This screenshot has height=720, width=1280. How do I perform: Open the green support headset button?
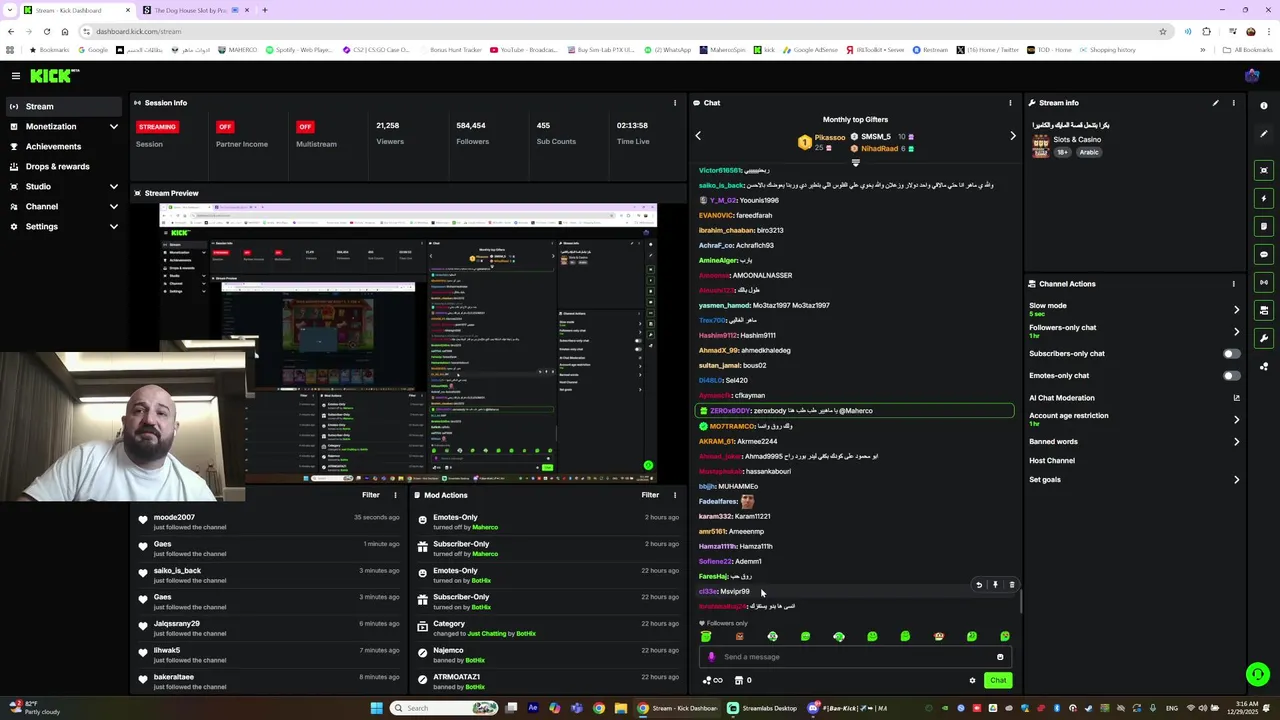(1258, 674)
